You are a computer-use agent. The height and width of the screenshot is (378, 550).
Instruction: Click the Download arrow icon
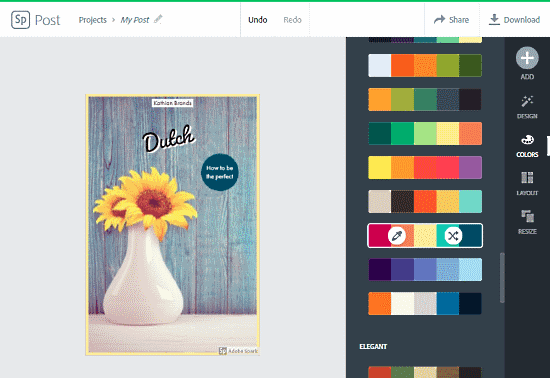[x=494, y=20]
